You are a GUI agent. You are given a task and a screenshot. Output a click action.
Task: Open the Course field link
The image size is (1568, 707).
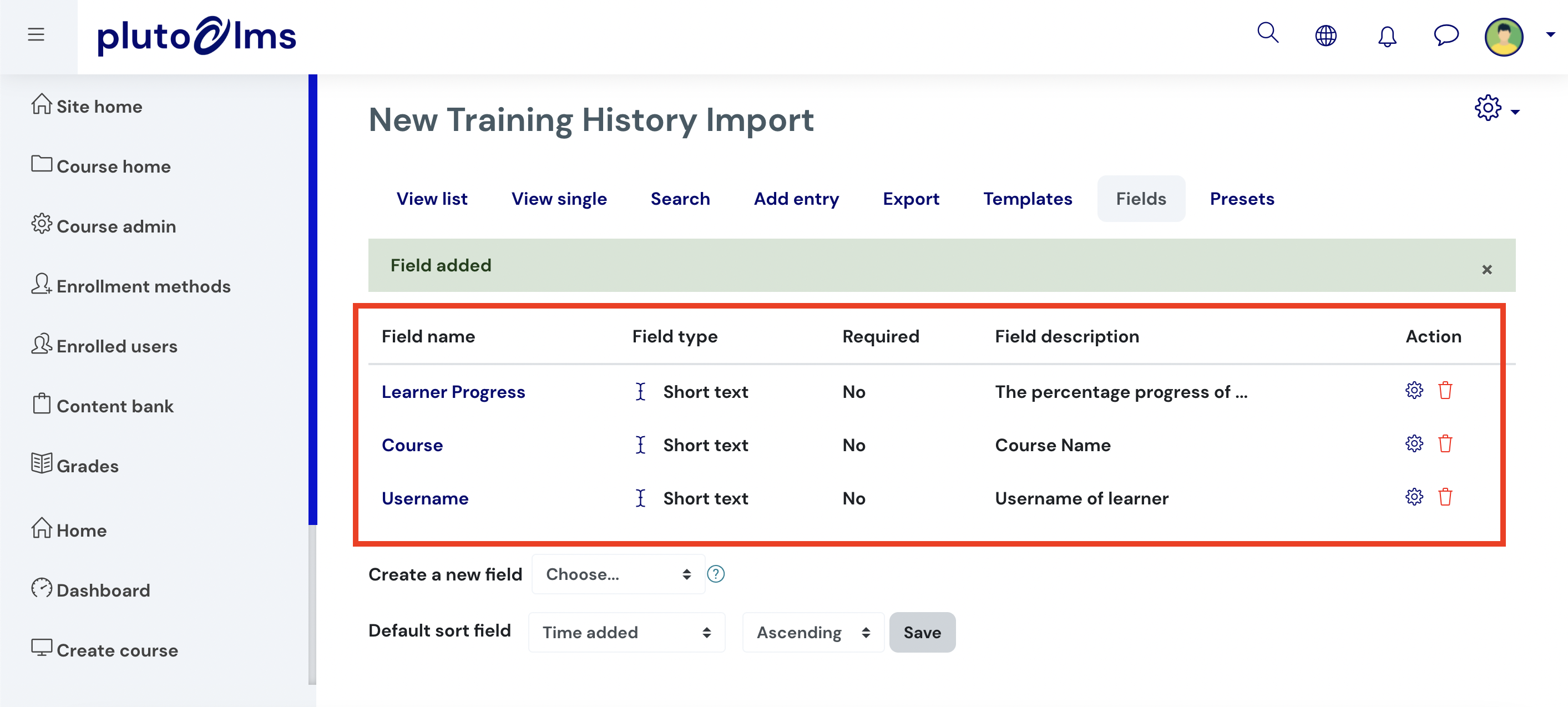coord(412,445)
